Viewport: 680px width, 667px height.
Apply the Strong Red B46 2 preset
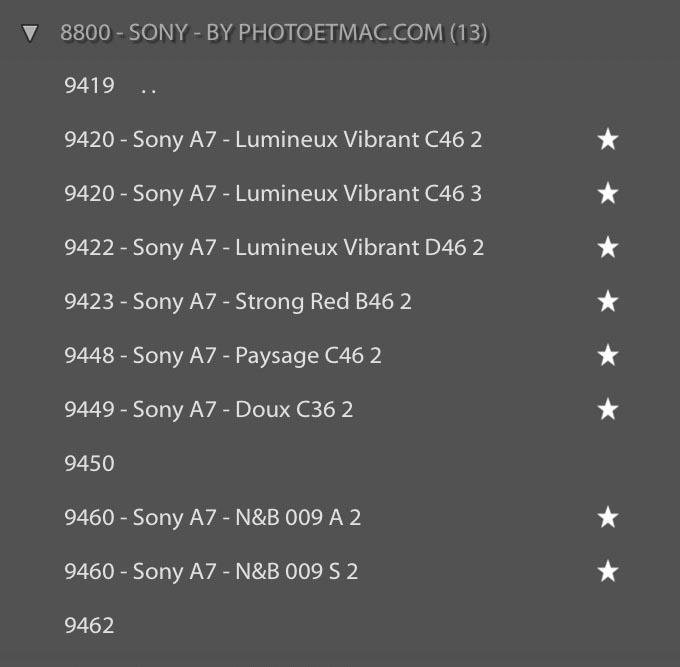[237, 302]
